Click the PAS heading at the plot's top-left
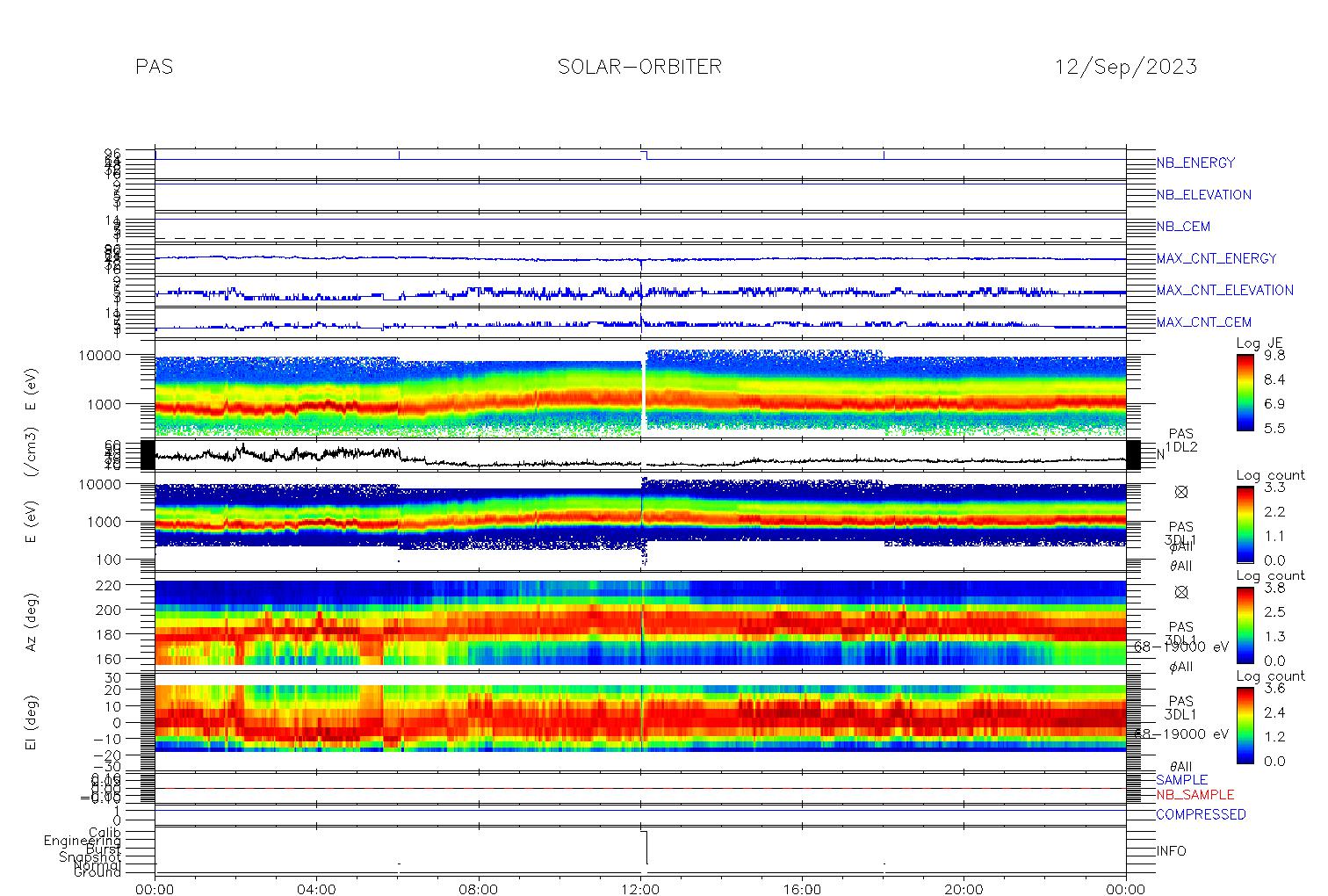 click(x=155, y=67)
